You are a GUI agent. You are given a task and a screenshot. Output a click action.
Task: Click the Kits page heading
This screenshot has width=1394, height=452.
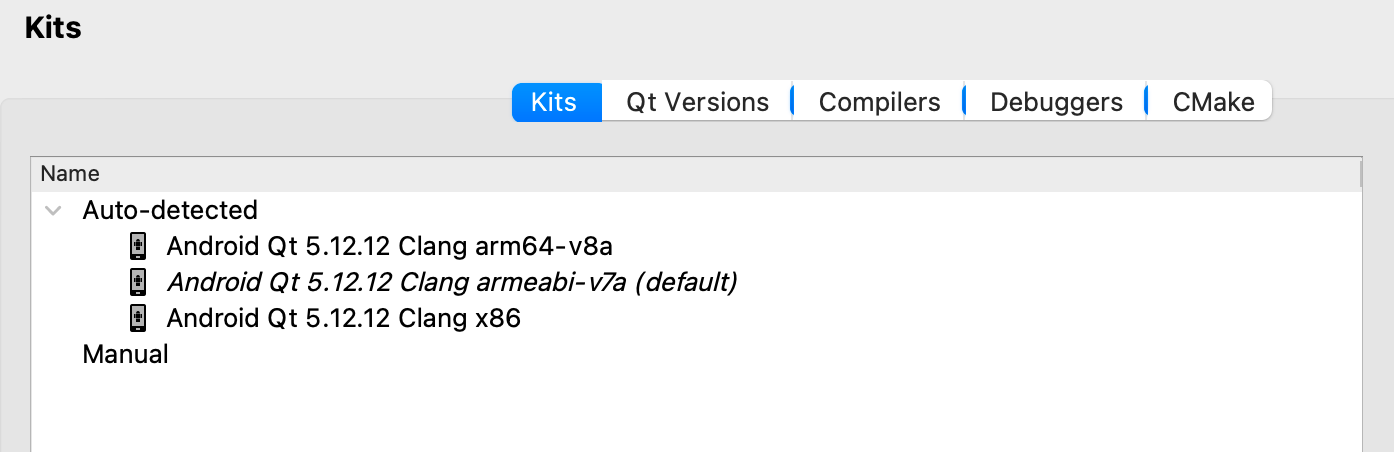[x=53, y=28]
